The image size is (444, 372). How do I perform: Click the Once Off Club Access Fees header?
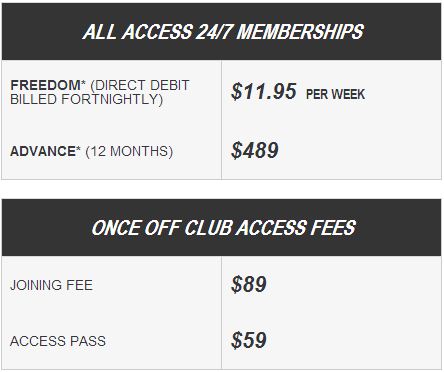click(x=223, y=228)
